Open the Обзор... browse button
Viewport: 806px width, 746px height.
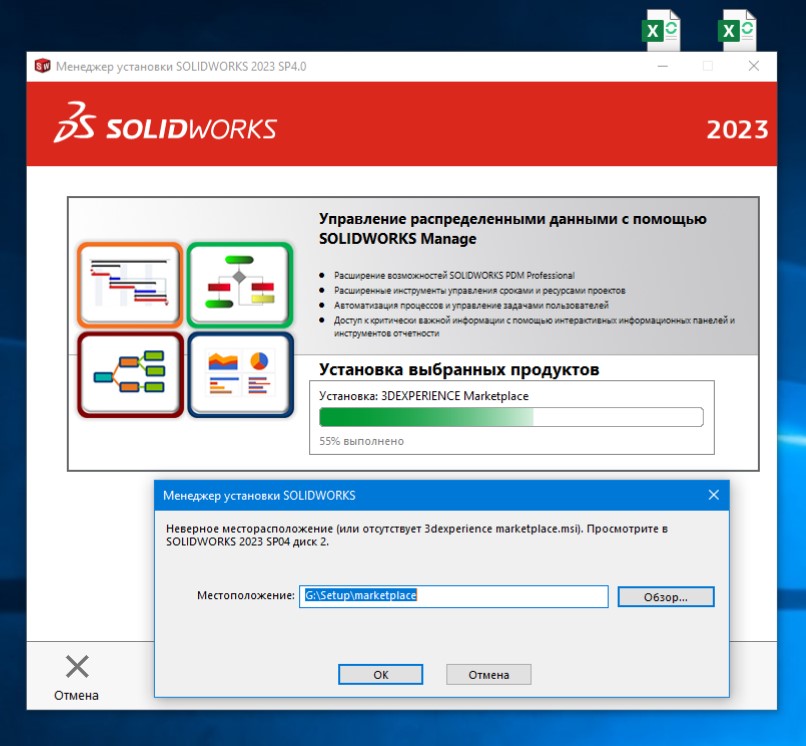pos(666,597)
